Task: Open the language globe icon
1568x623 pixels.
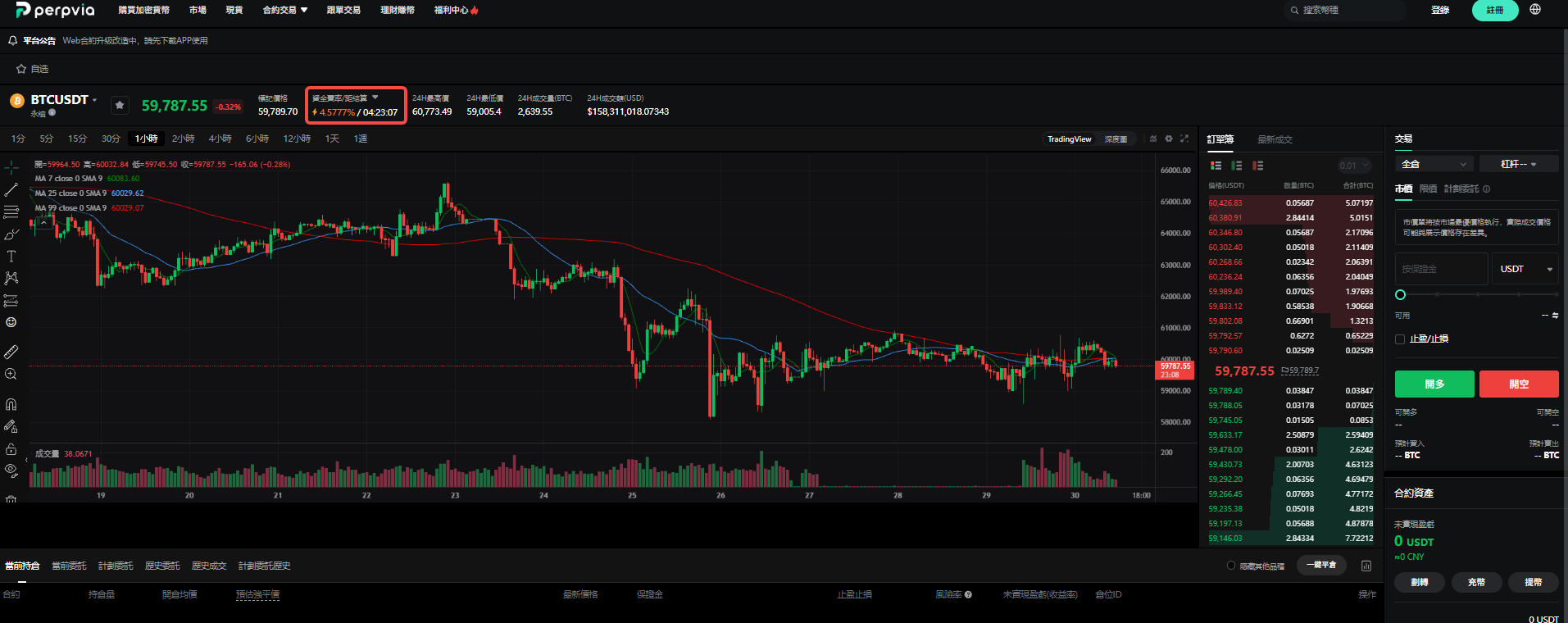Action: pos(1535,10)
